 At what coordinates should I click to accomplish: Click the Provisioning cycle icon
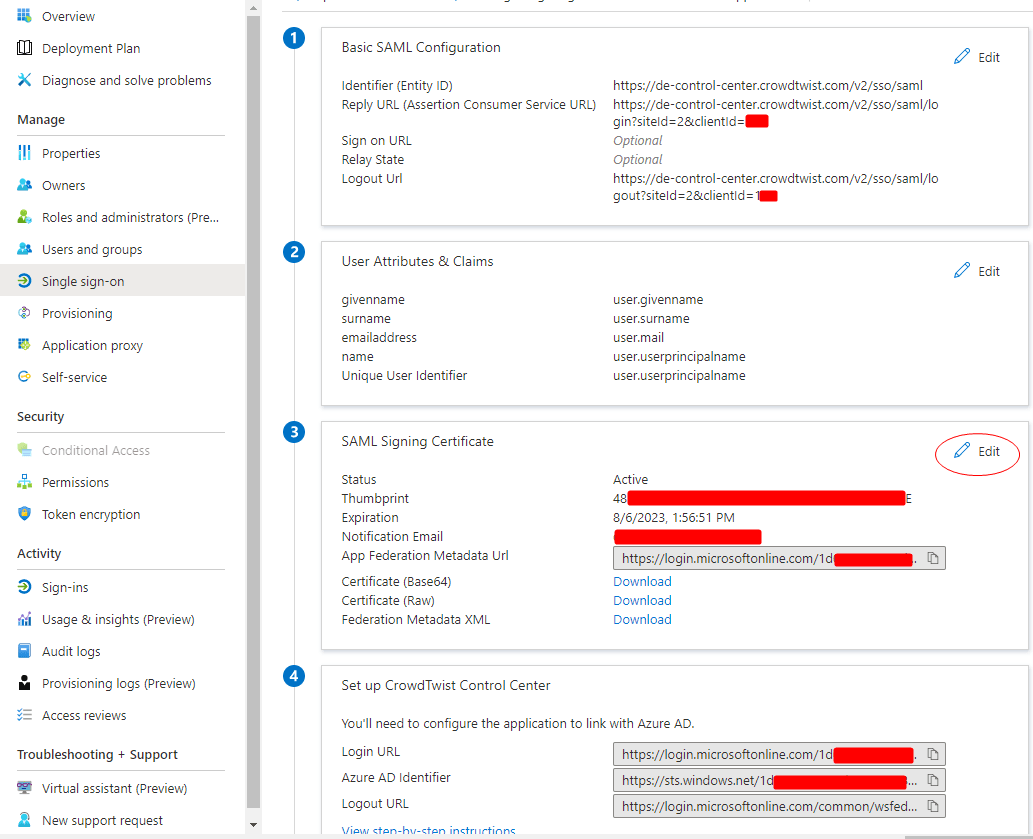click(x=24, y=313)
